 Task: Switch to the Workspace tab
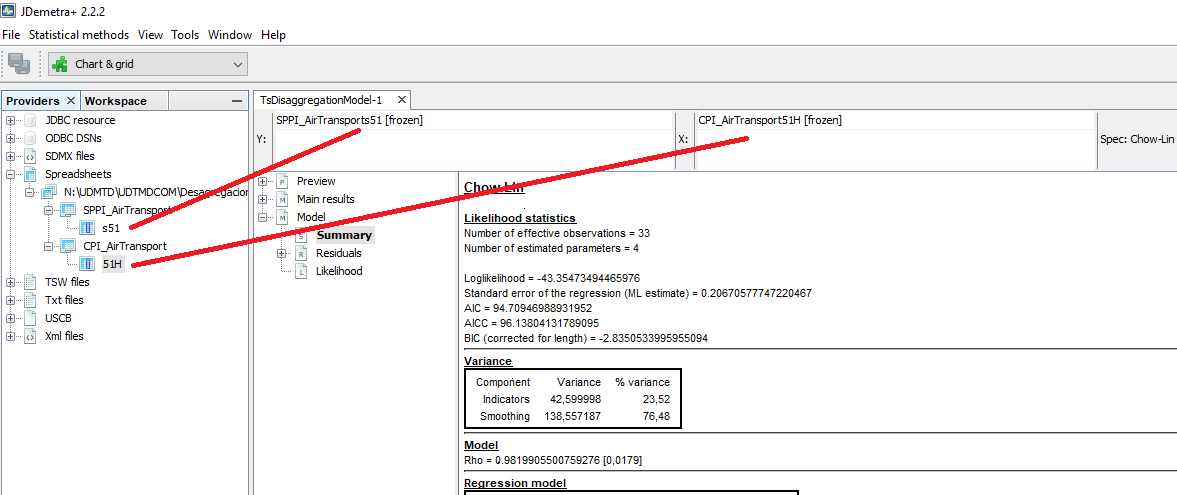tap(116, 101)
